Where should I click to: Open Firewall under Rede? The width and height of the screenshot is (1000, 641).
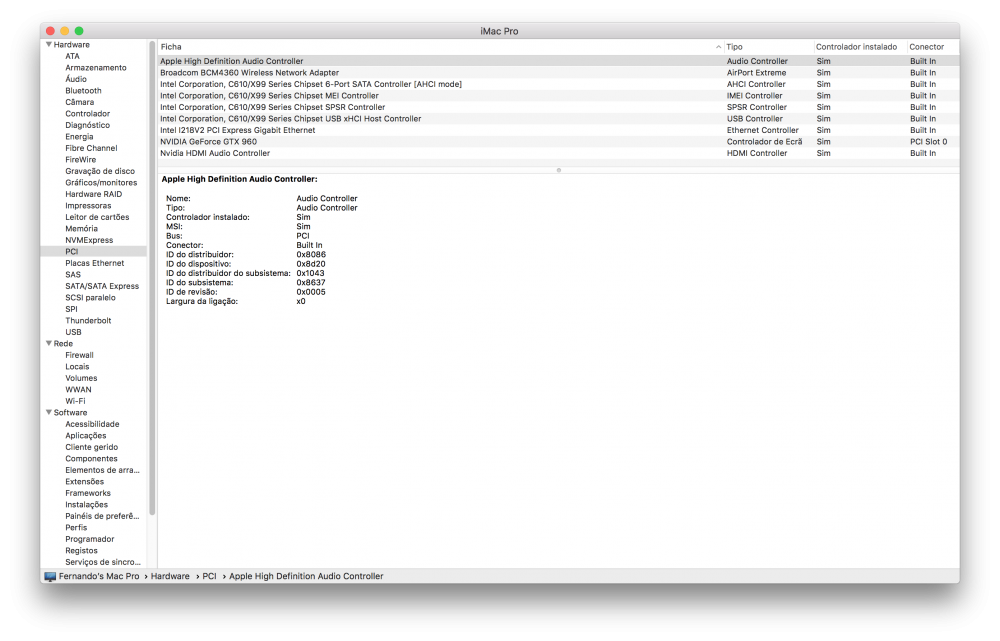point(79,355)
